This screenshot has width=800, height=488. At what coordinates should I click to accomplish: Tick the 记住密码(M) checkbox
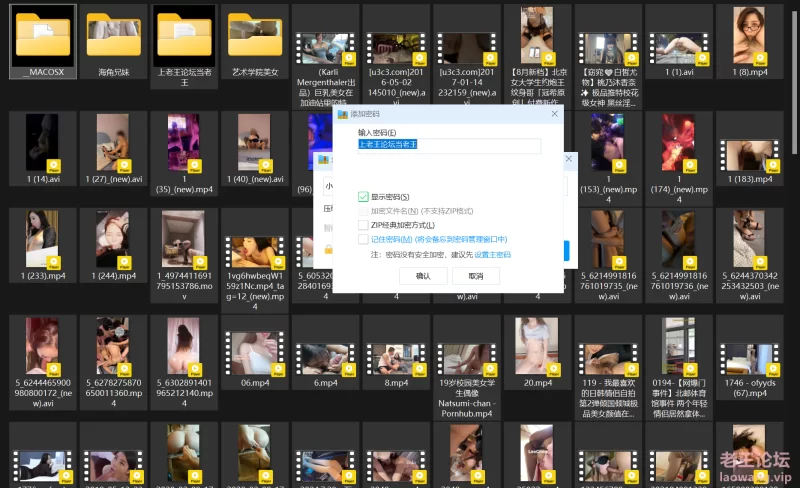pyautogui.click(x=363, y=239)
